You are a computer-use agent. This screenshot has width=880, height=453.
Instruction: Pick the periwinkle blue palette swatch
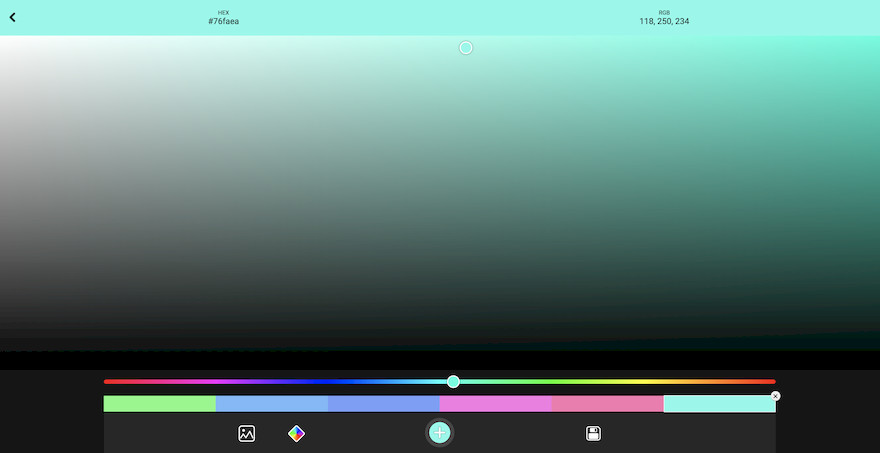coord(384,404)
